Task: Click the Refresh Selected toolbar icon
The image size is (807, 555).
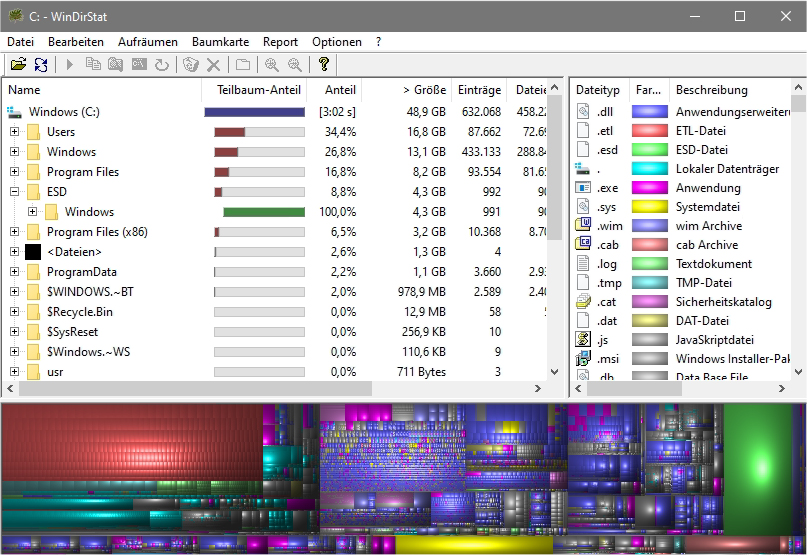Action: [162, 64]
